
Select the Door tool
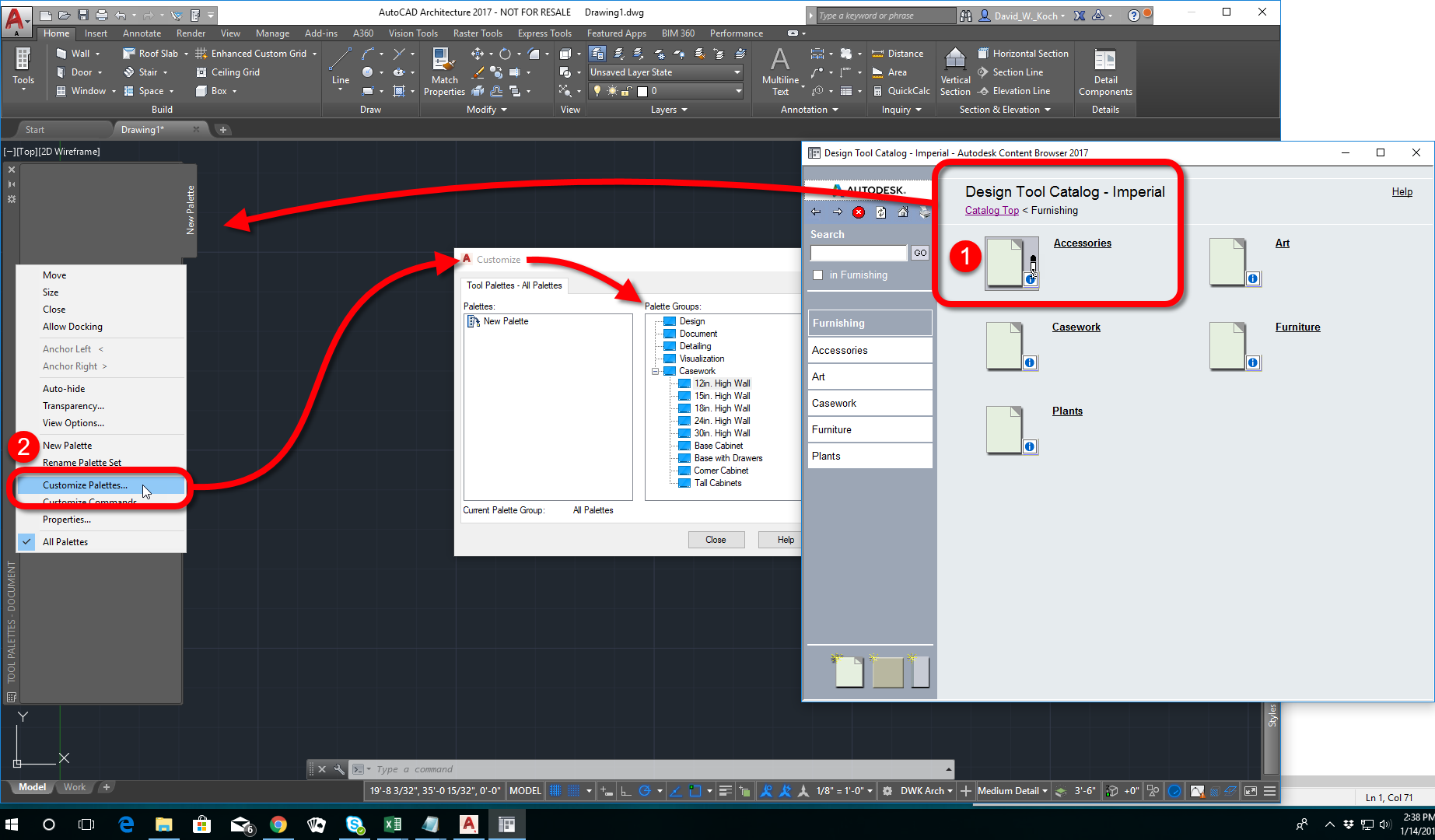tap(74, 72)
